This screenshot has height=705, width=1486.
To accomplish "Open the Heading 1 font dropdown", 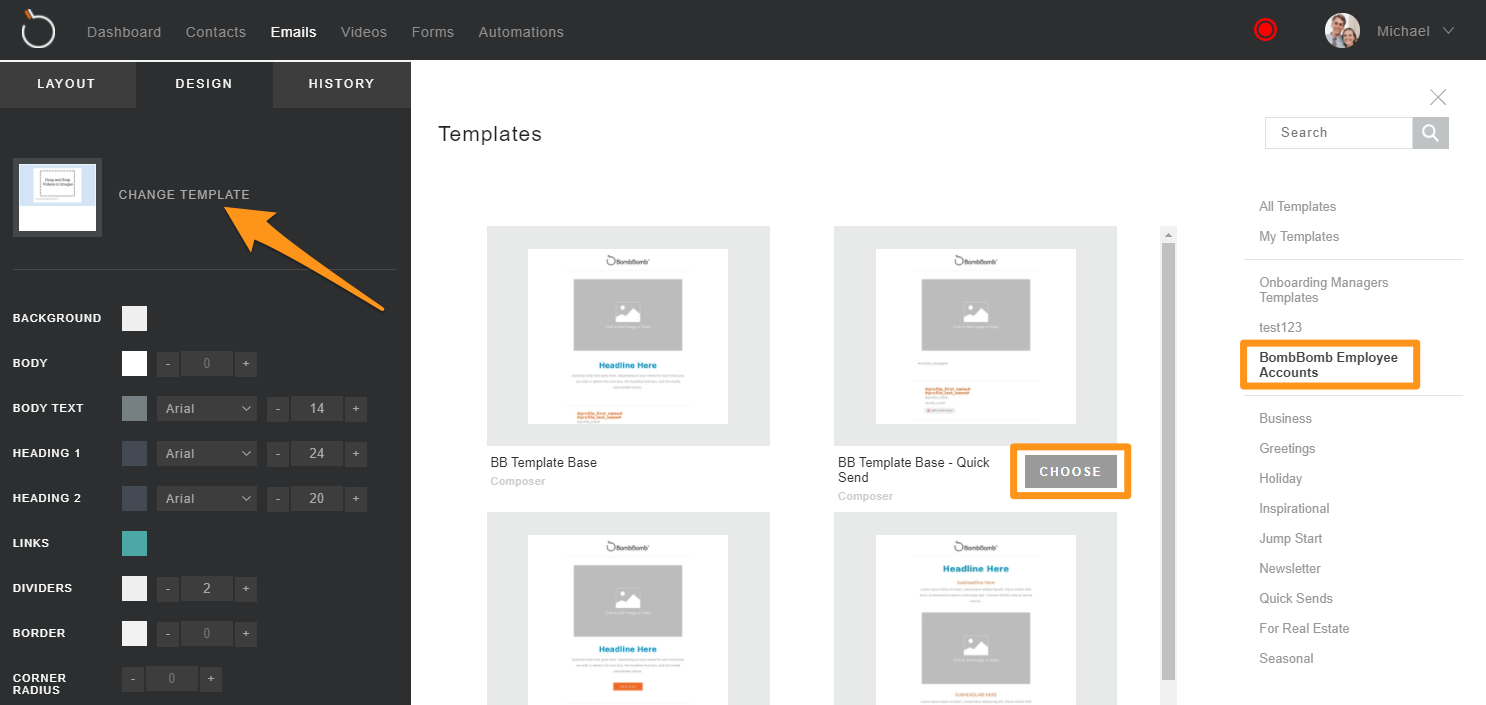I will [x=208, y=454].
